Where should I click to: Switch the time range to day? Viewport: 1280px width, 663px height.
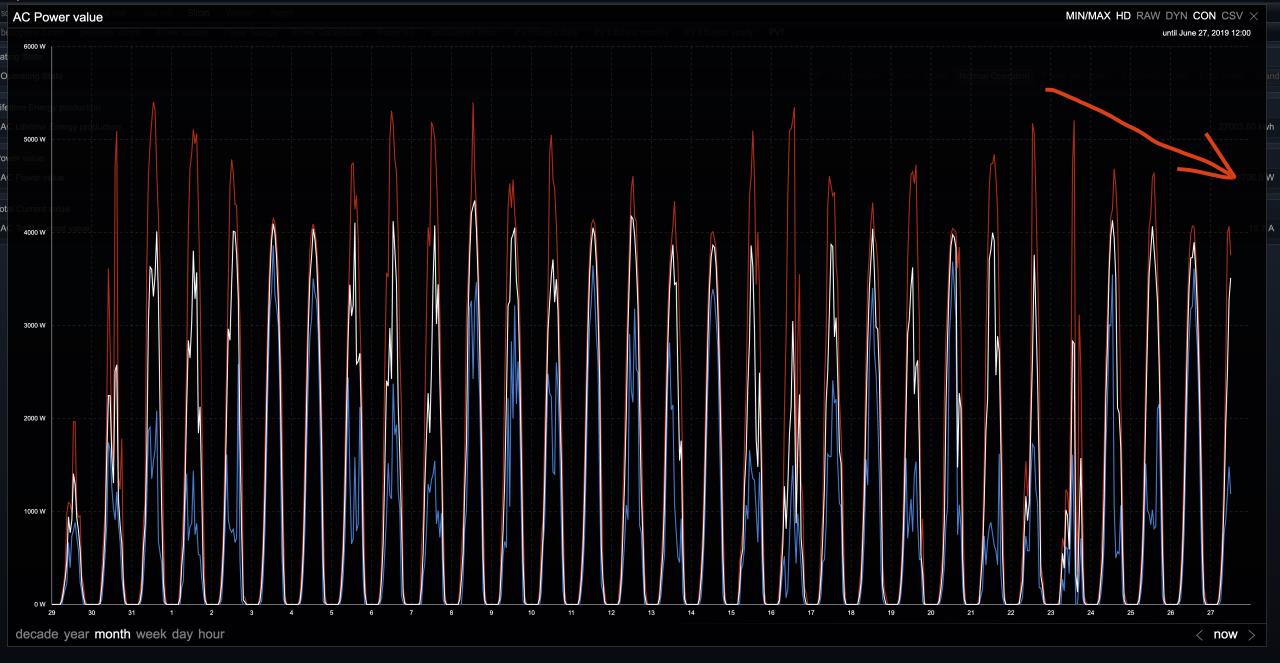(x=182, y=634)
